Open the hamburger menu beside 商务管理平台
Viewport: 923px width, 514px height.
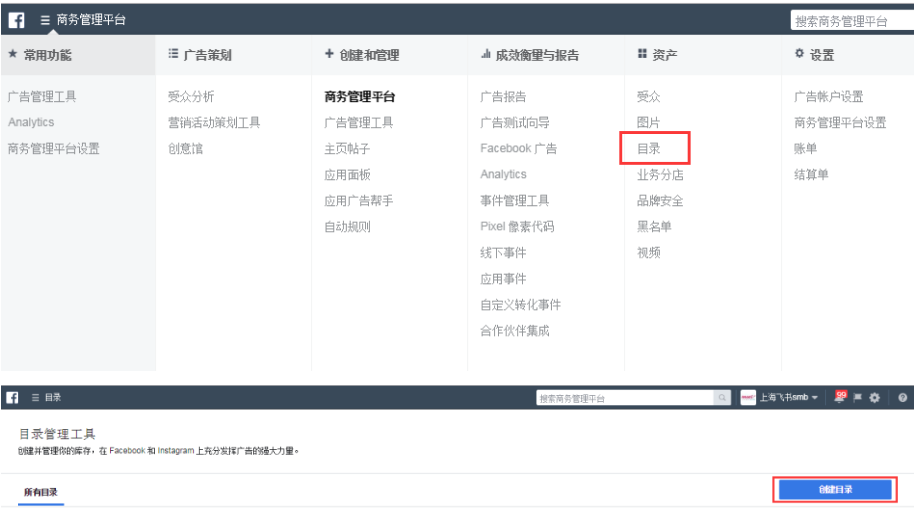(x=45, y=20)
